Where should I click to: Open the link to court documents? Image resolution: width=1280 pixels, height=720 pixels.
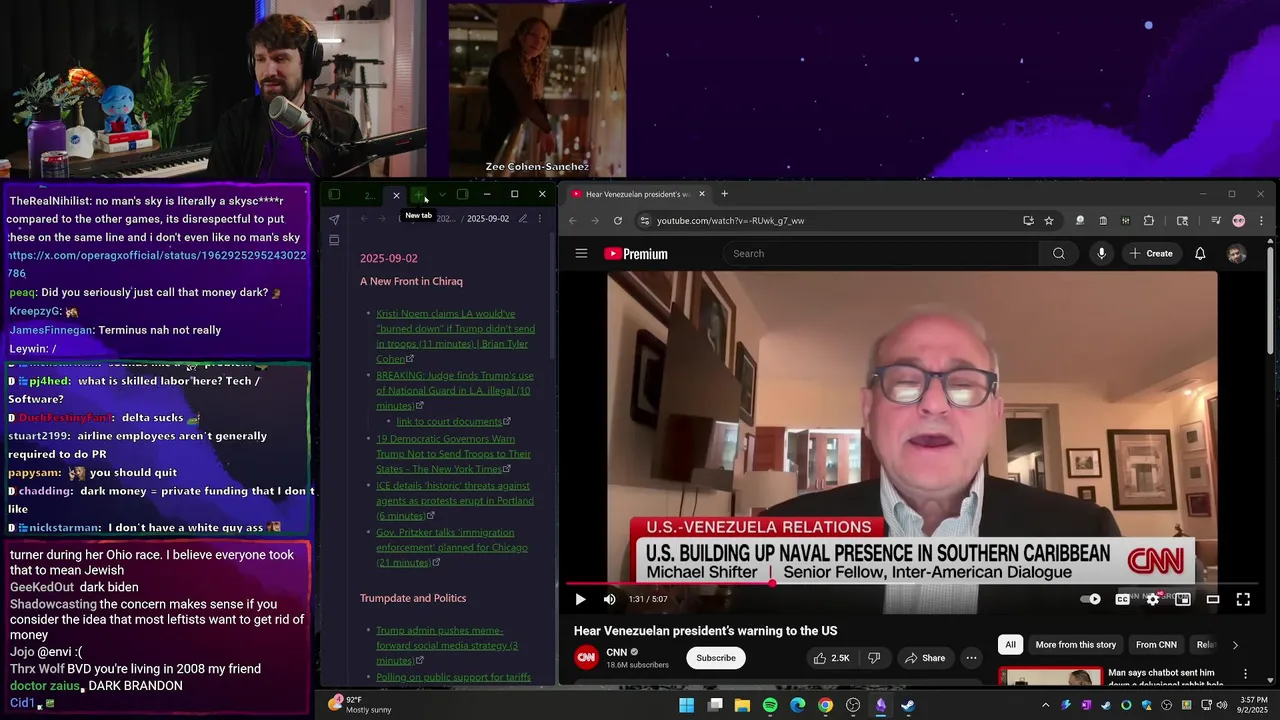pyautogui.click(x=449, y=421)
